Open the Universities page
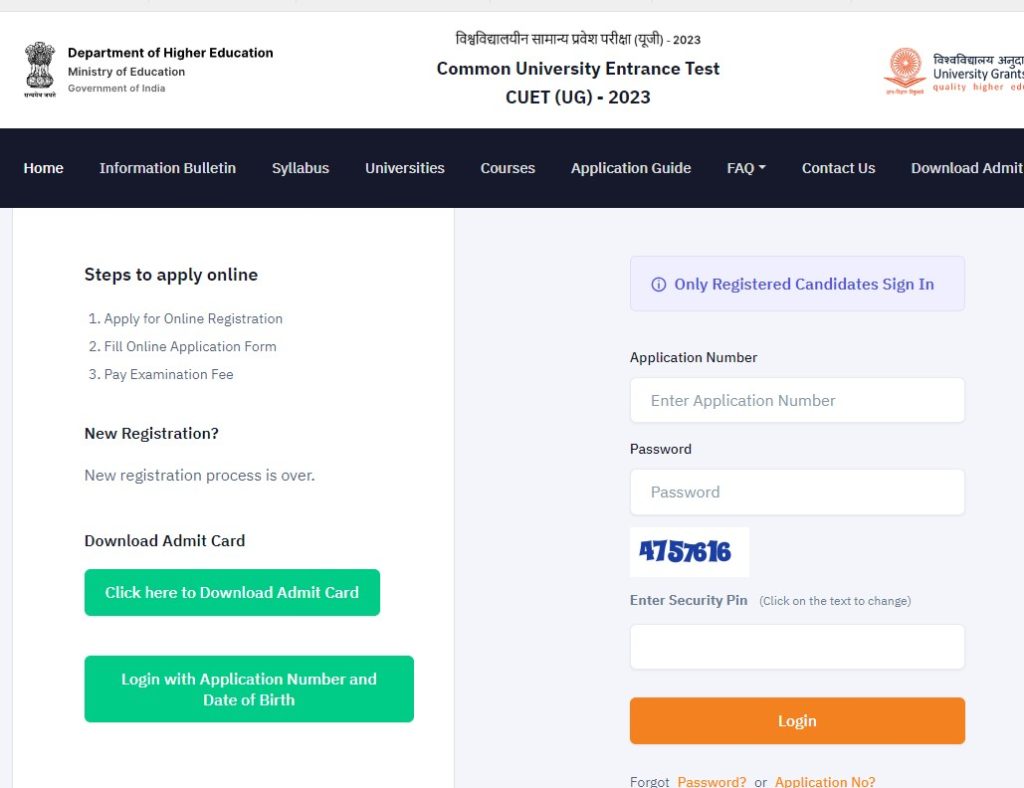The height and width of the screenshot is (788, 1024). point(404,168)
